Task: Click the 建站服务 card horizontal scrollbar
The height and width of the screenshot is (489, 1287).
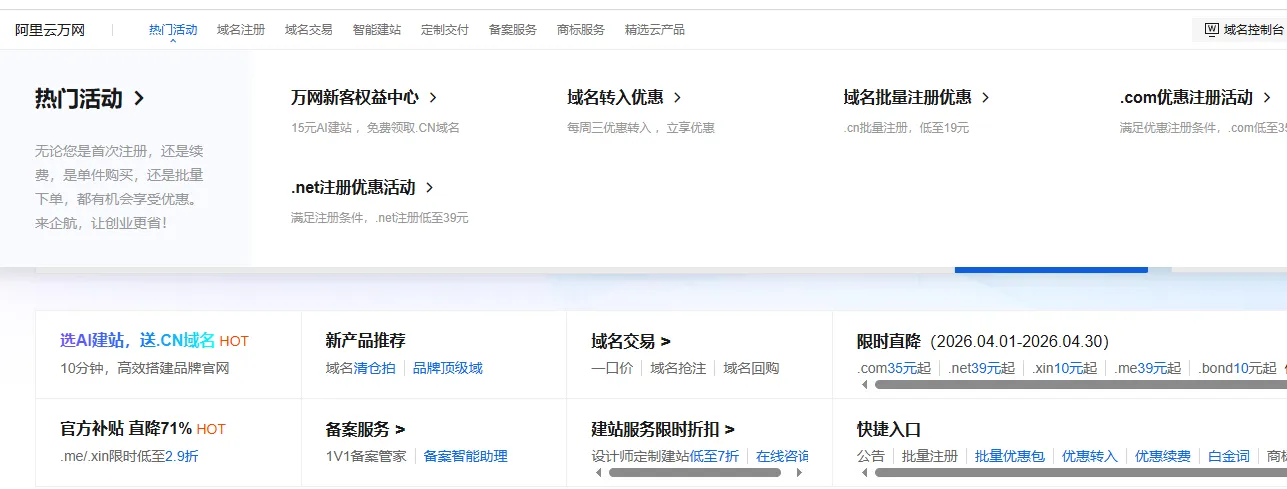Action: [694, 472]
